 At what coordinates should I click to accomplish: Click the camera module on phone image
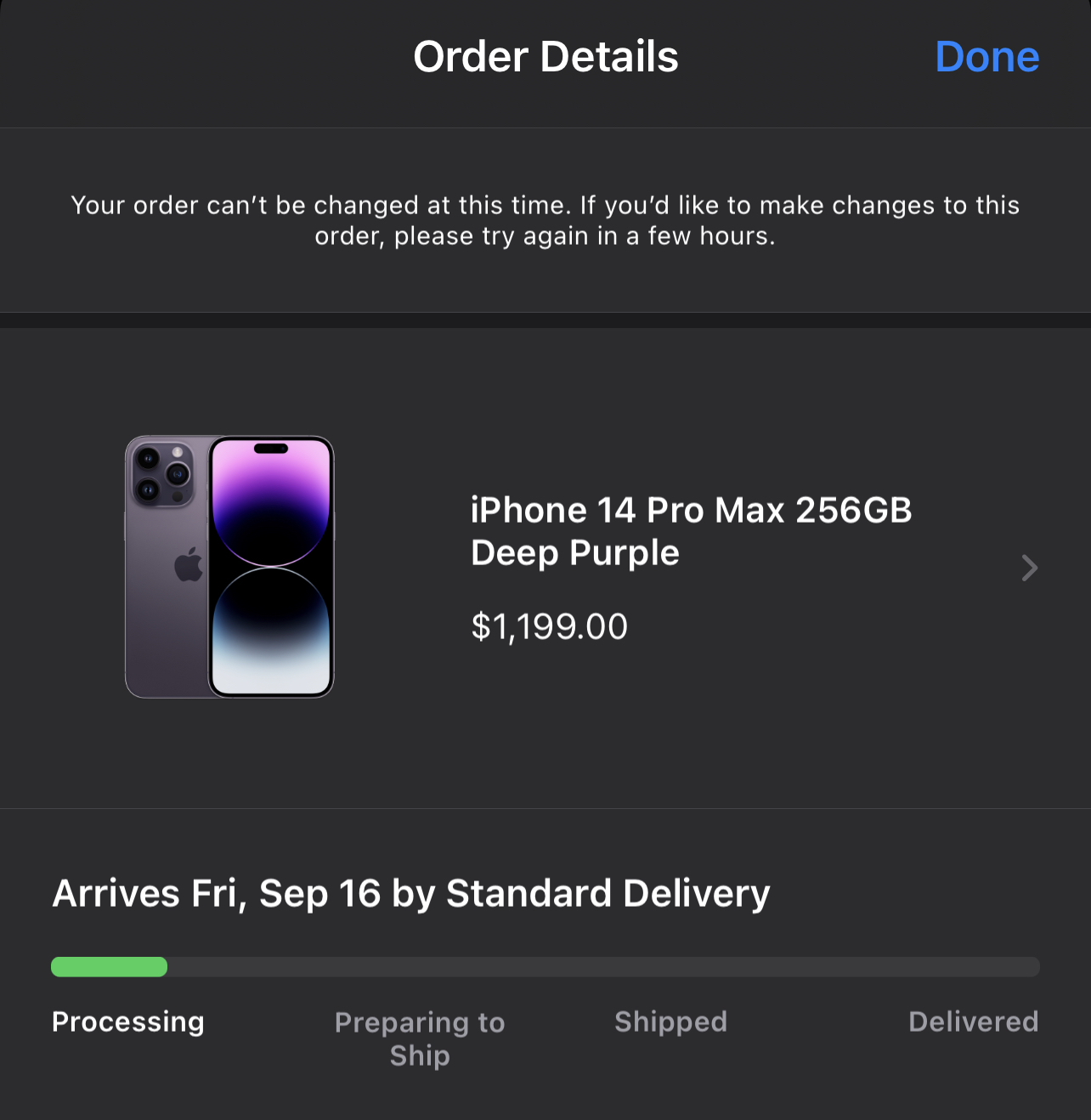[x=163, y=474]
